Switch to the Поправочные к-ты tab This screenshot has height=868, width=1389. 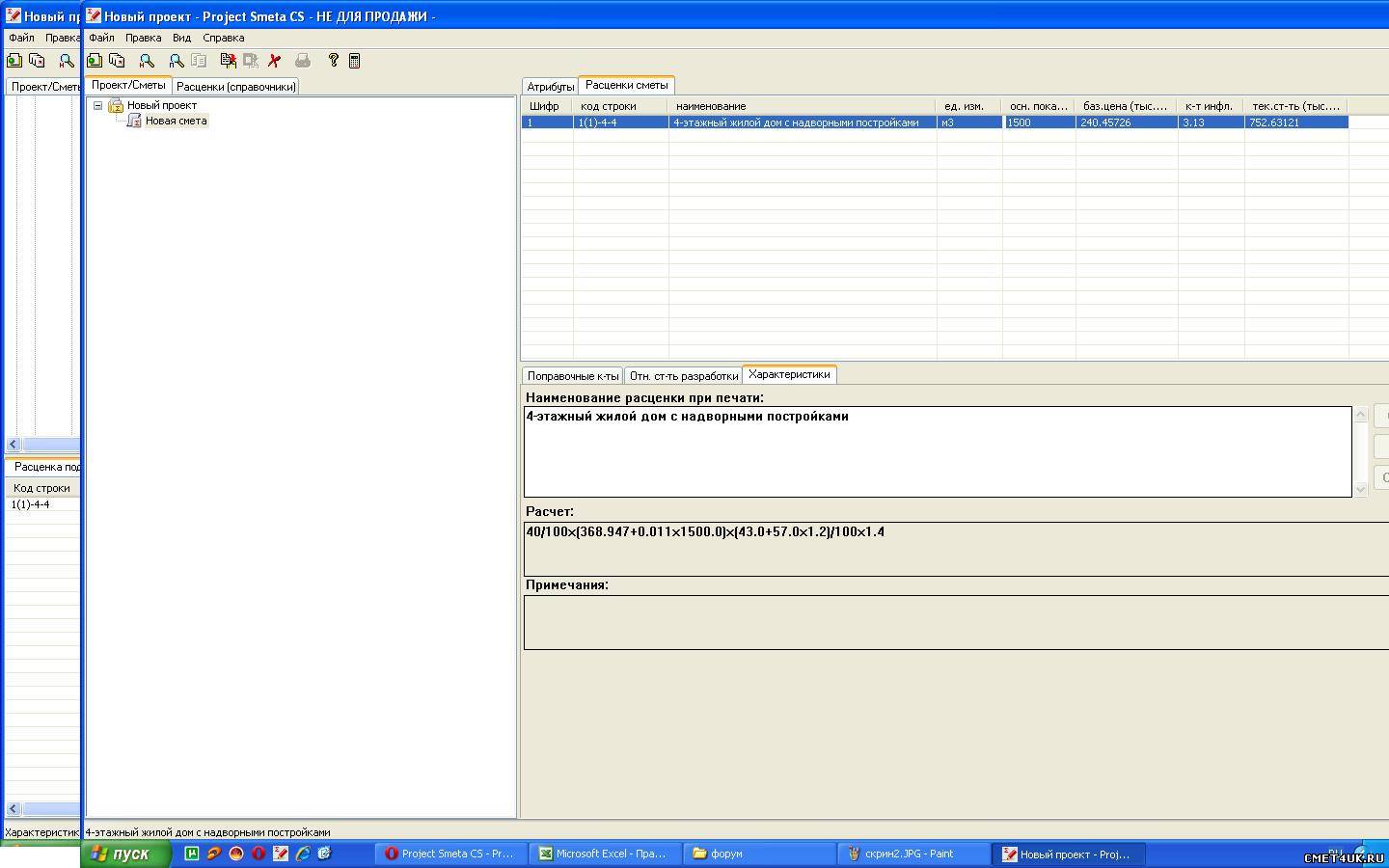(573, 375)
